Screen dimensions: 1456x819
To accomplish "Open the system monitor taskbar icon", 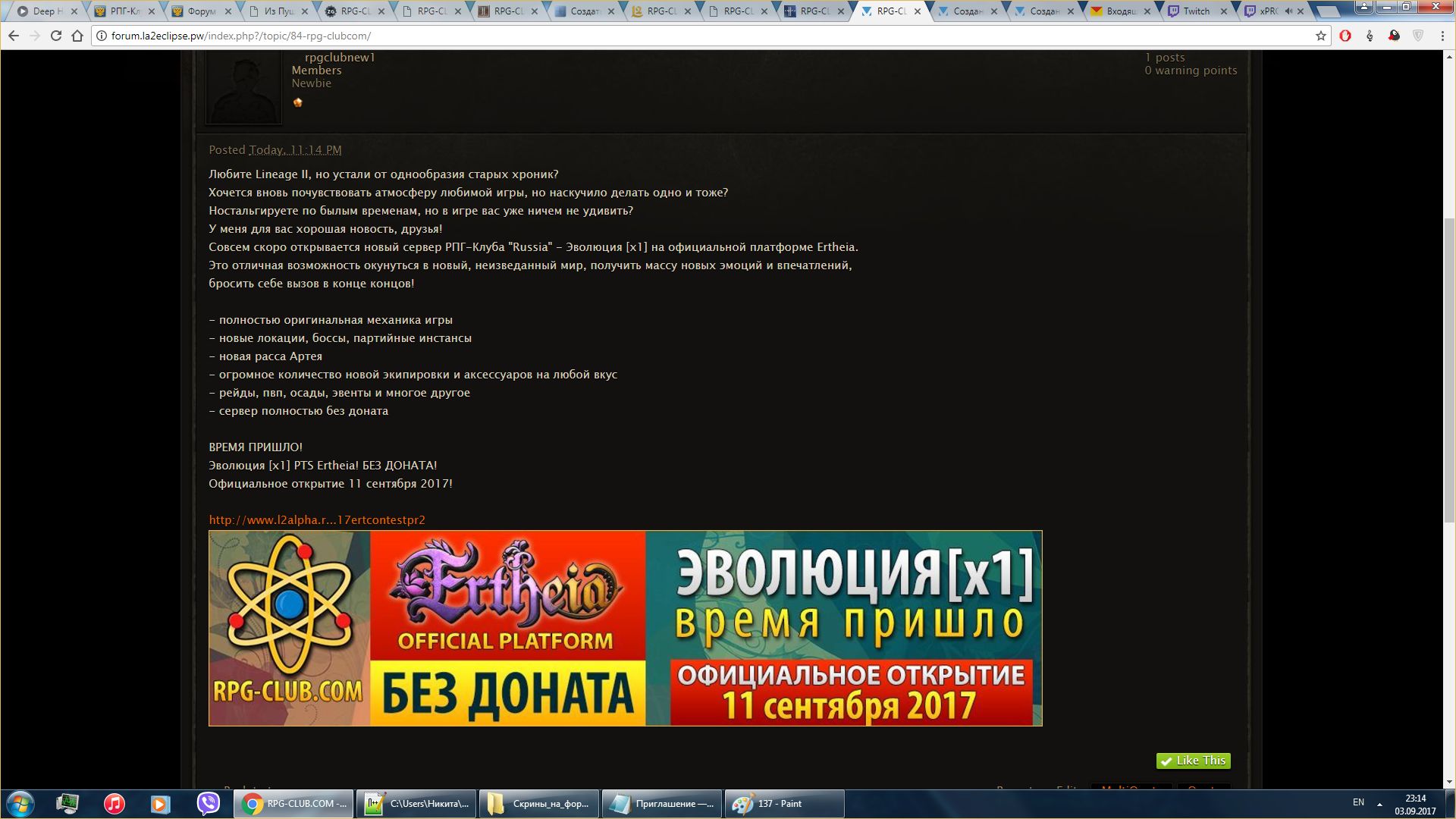I will (67, 804).
